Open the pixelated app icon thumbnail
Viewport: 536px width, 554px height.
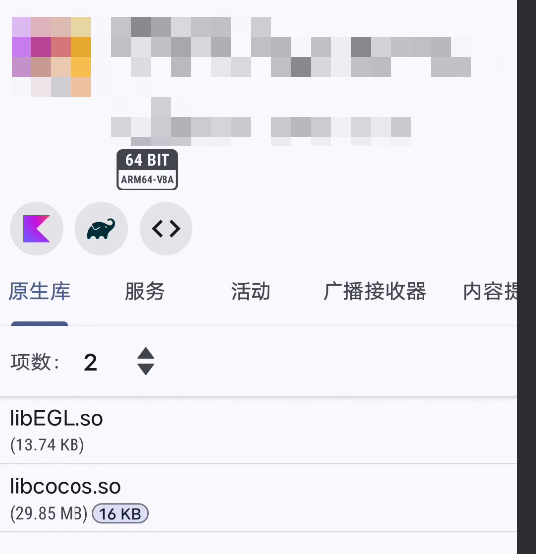click(x=52, y=57)
